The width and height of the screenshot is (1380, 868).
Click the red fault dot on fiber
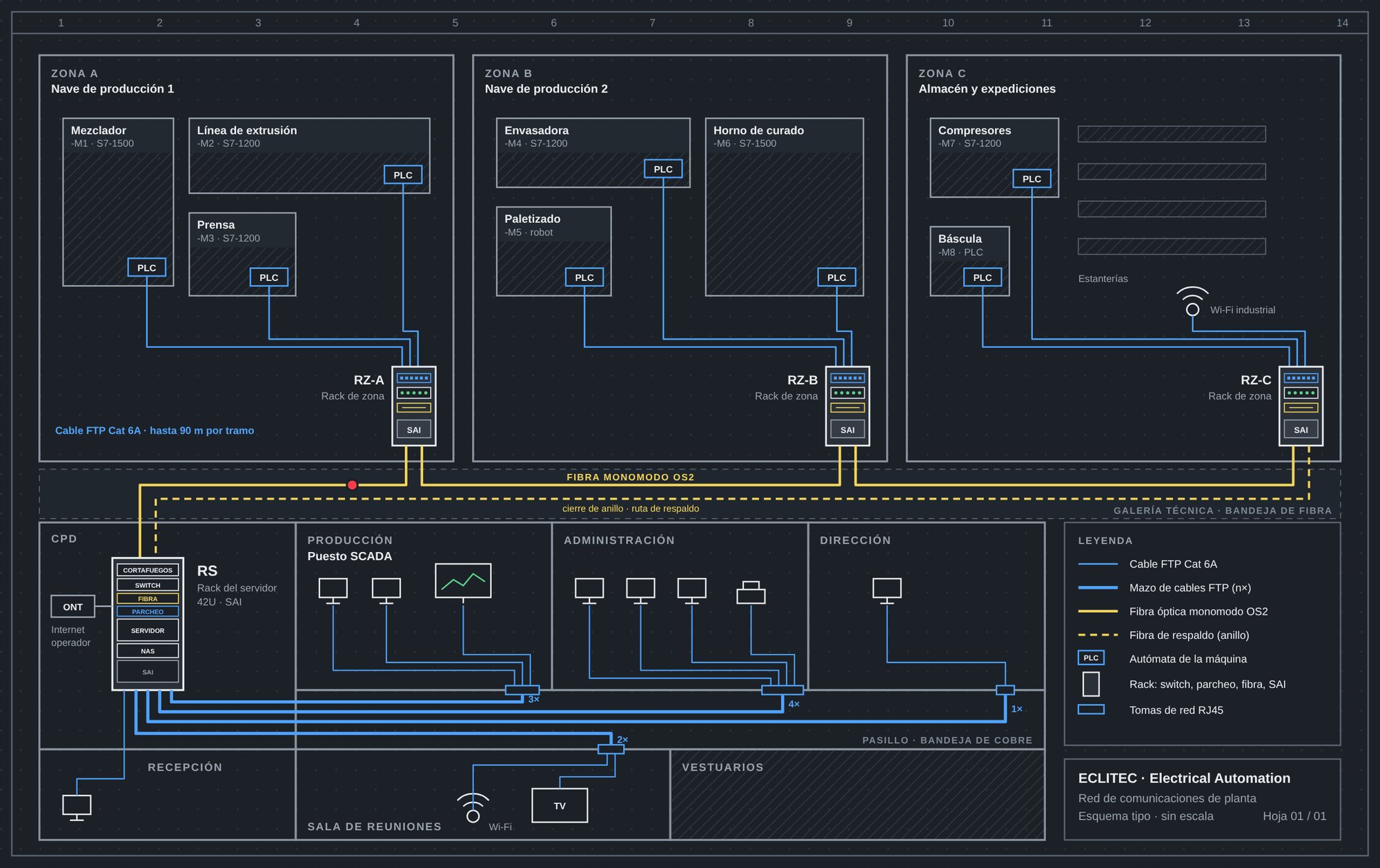(352, 485)
